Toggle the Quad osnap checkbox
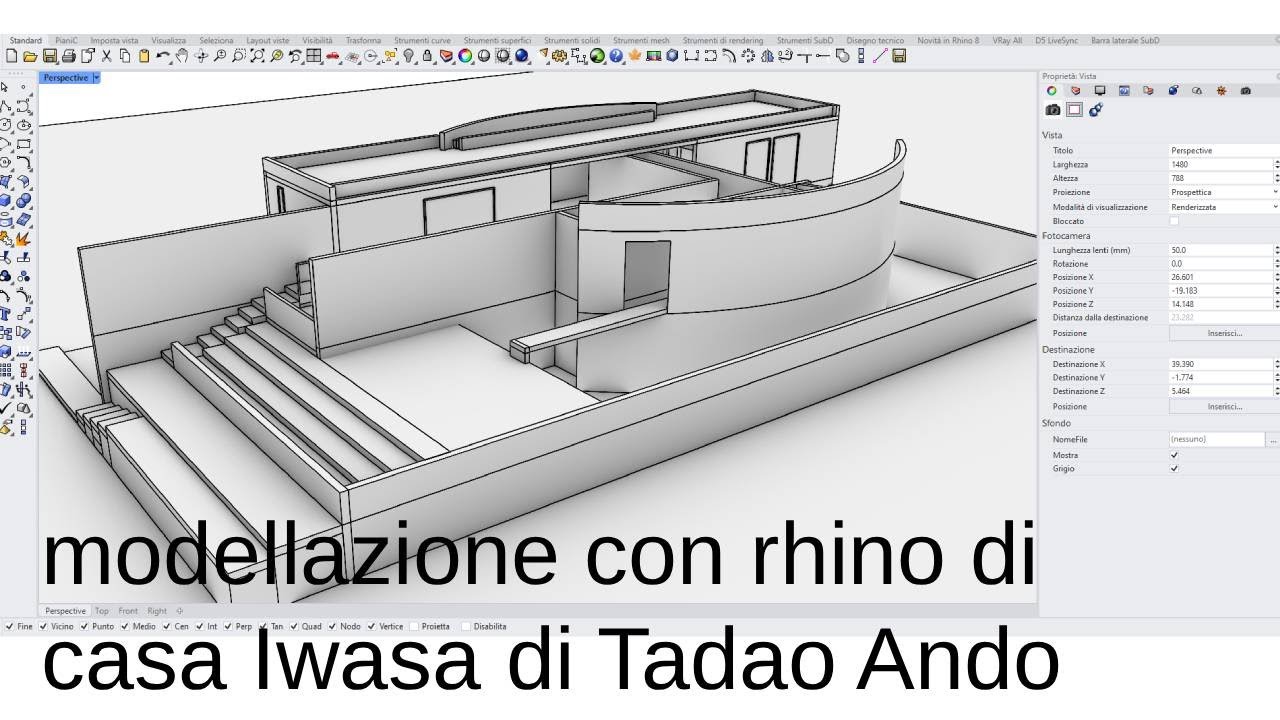 (294, 626)
